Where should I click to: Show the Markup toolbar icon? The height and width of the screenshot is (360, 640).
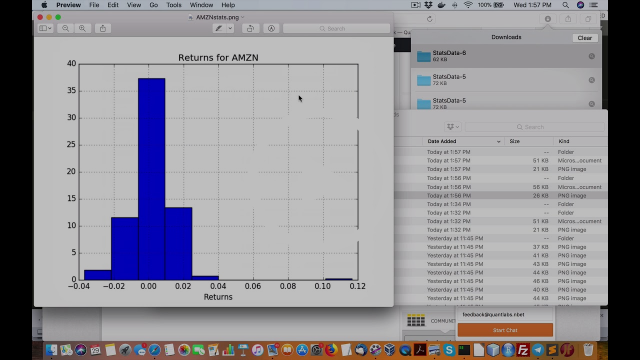click(x=271, y=29)
